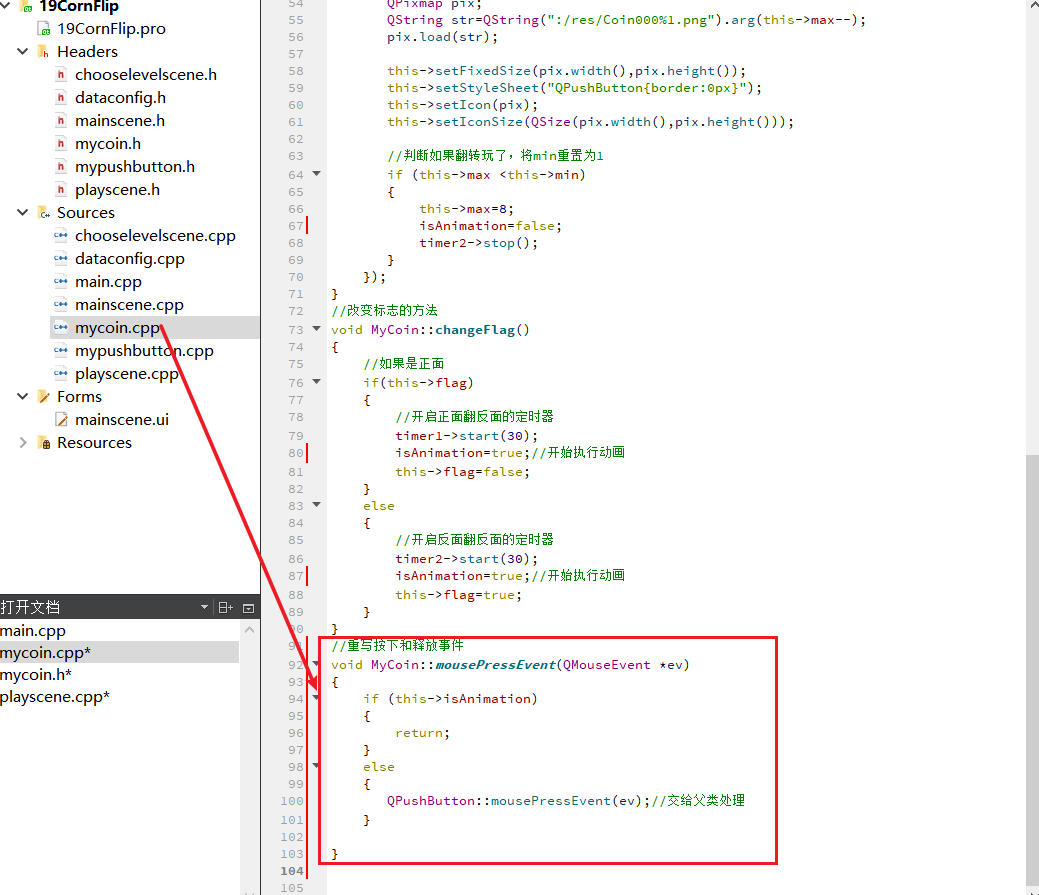Open dataconfig.cpp source file
The width and height of the screenshot is (1039, 895).
click(129, 258)
